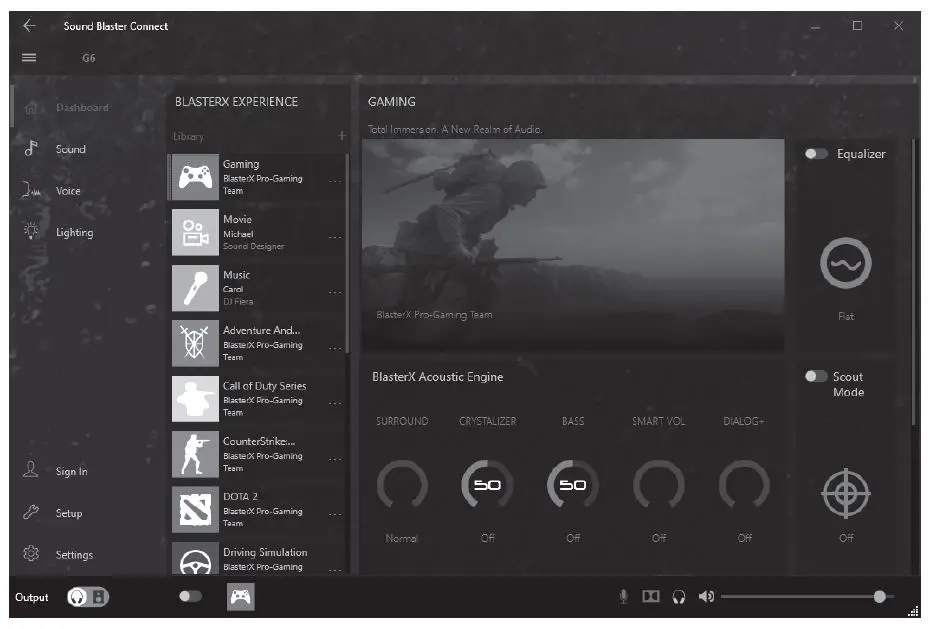Toggle the Scout Mode switch
The image size is (928, 629).
click(x=816, y=376)
